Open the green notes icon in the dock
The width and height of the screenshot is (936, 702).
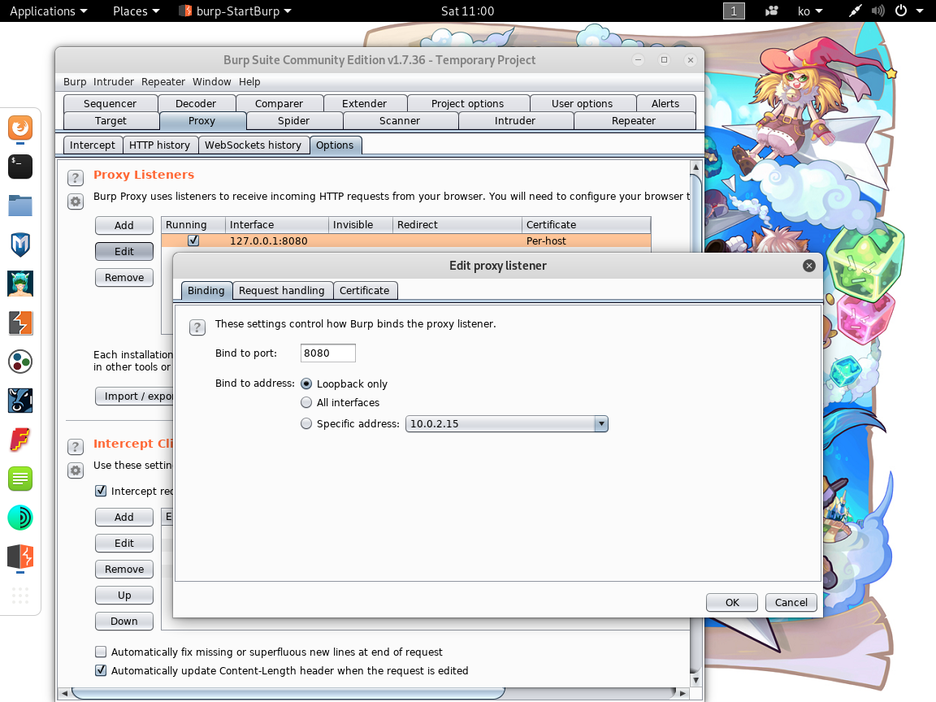[x=20, y=479]
